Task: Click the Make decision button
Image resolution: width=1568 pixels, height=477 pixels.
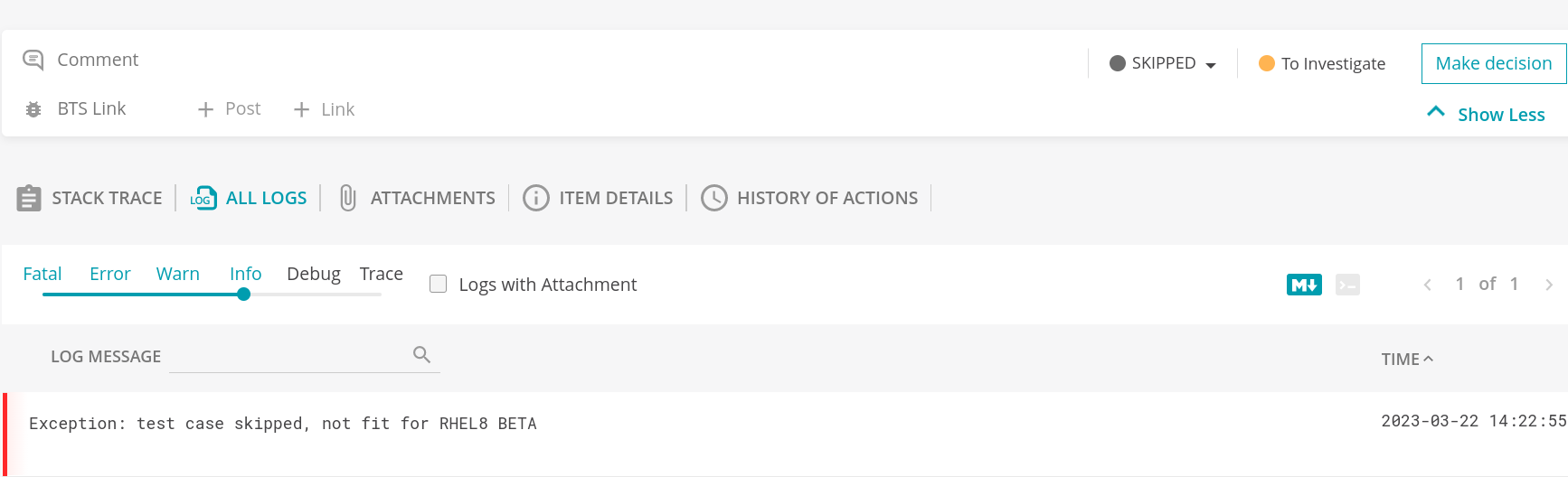Action: pyautogui.click(x=1494, y=63)
